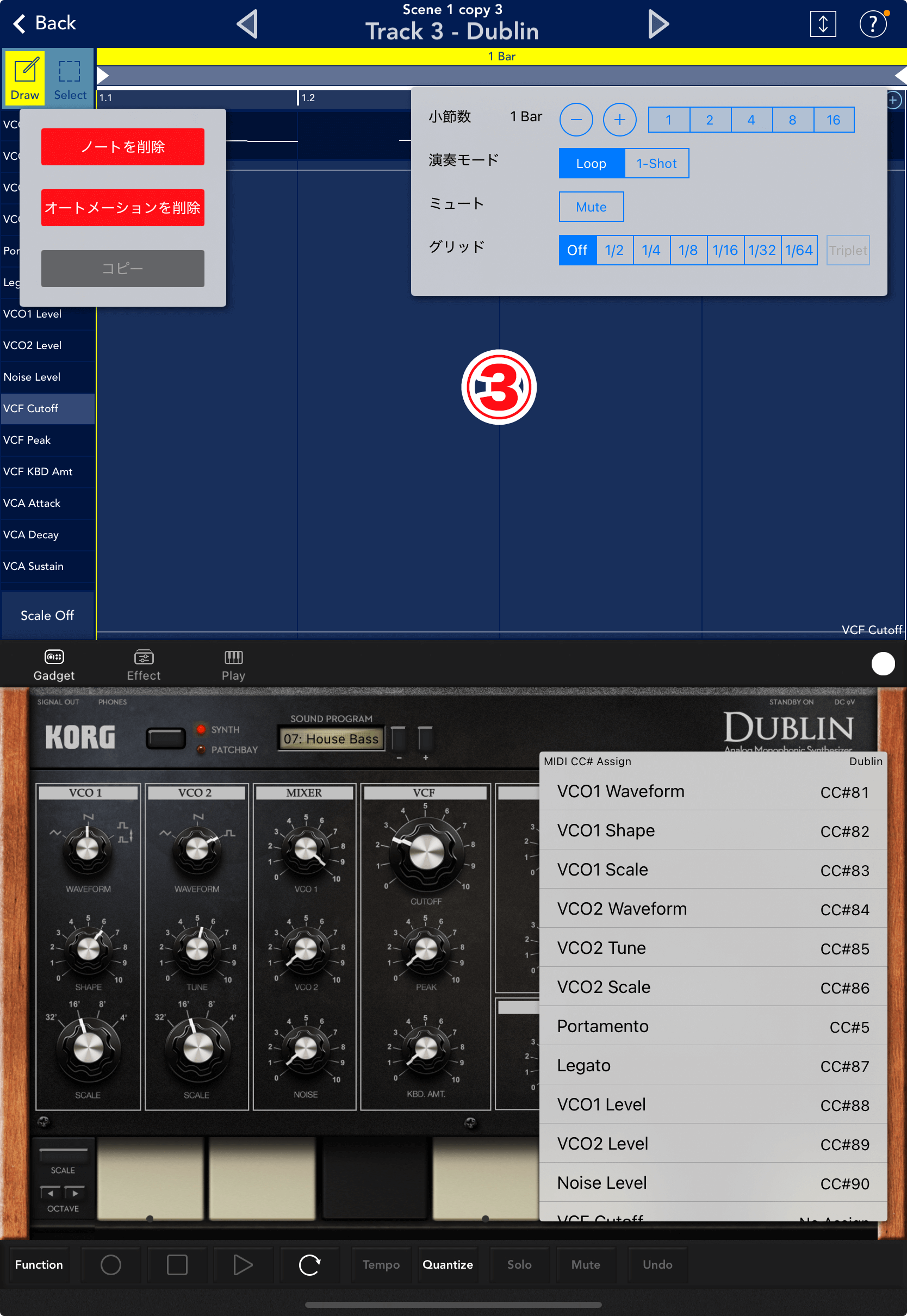Select the Draw pencil tool
This screenshot has width=907, height=1316.
25,78
